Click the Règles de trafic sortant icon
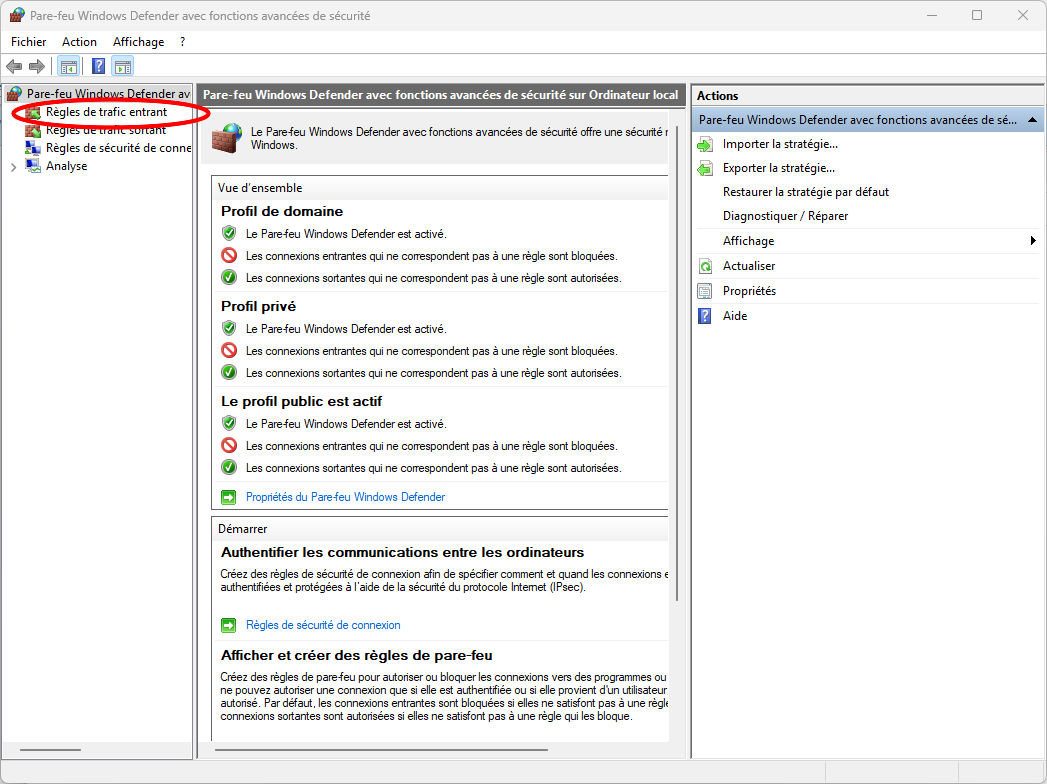This screenshot has height=784, width=1047. pos(33,130)
